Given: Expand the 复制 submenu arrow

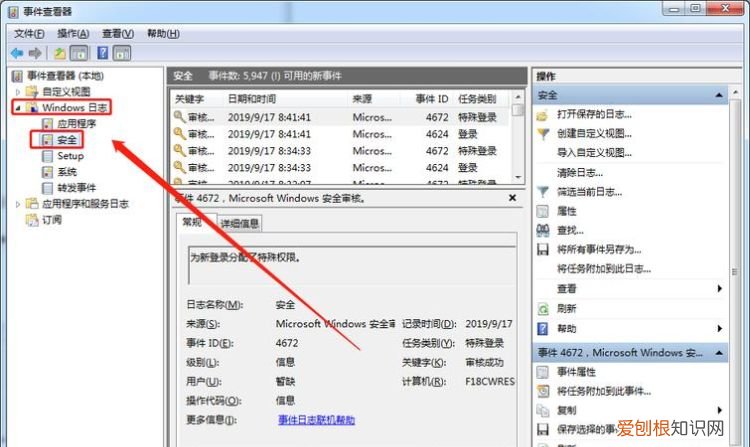Looking at the screenshot, I should point(719,410).
